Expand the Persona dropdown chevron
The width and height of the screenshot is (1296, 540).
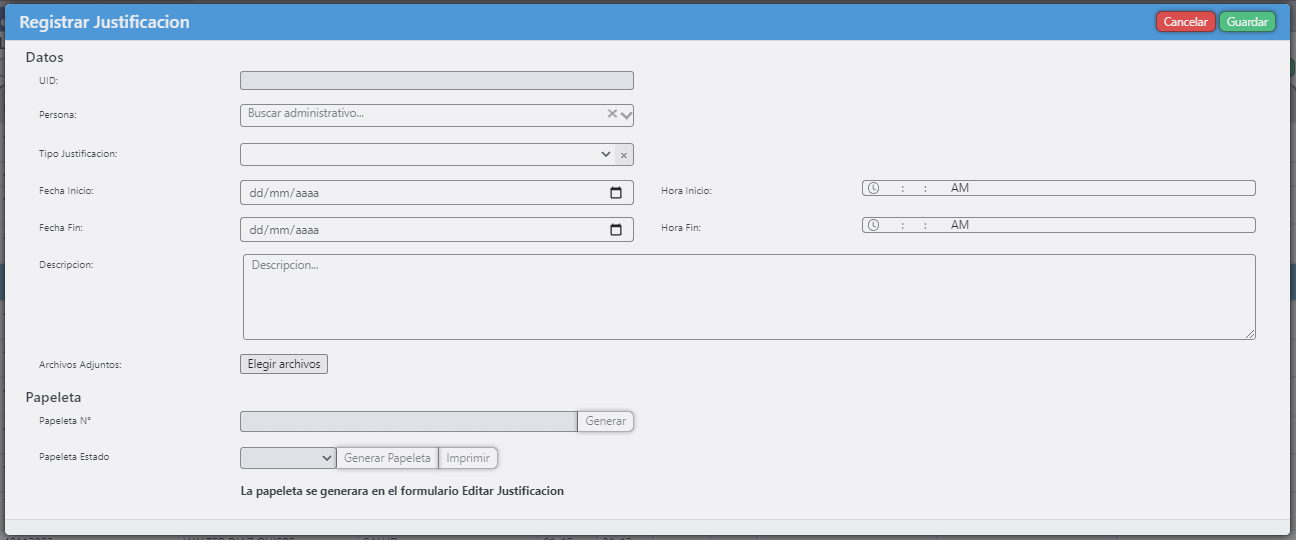point(626,115)
